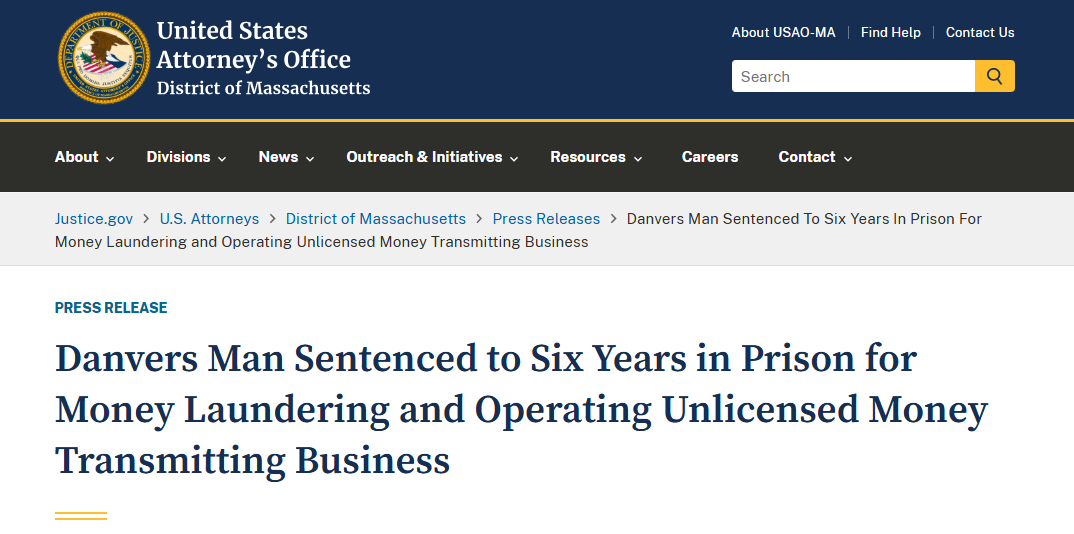Viewport: 1074px width, 534px height.
Task: Click the PRESS RELEASE category label
Action: pyautogui.click(x=111, y=308)
